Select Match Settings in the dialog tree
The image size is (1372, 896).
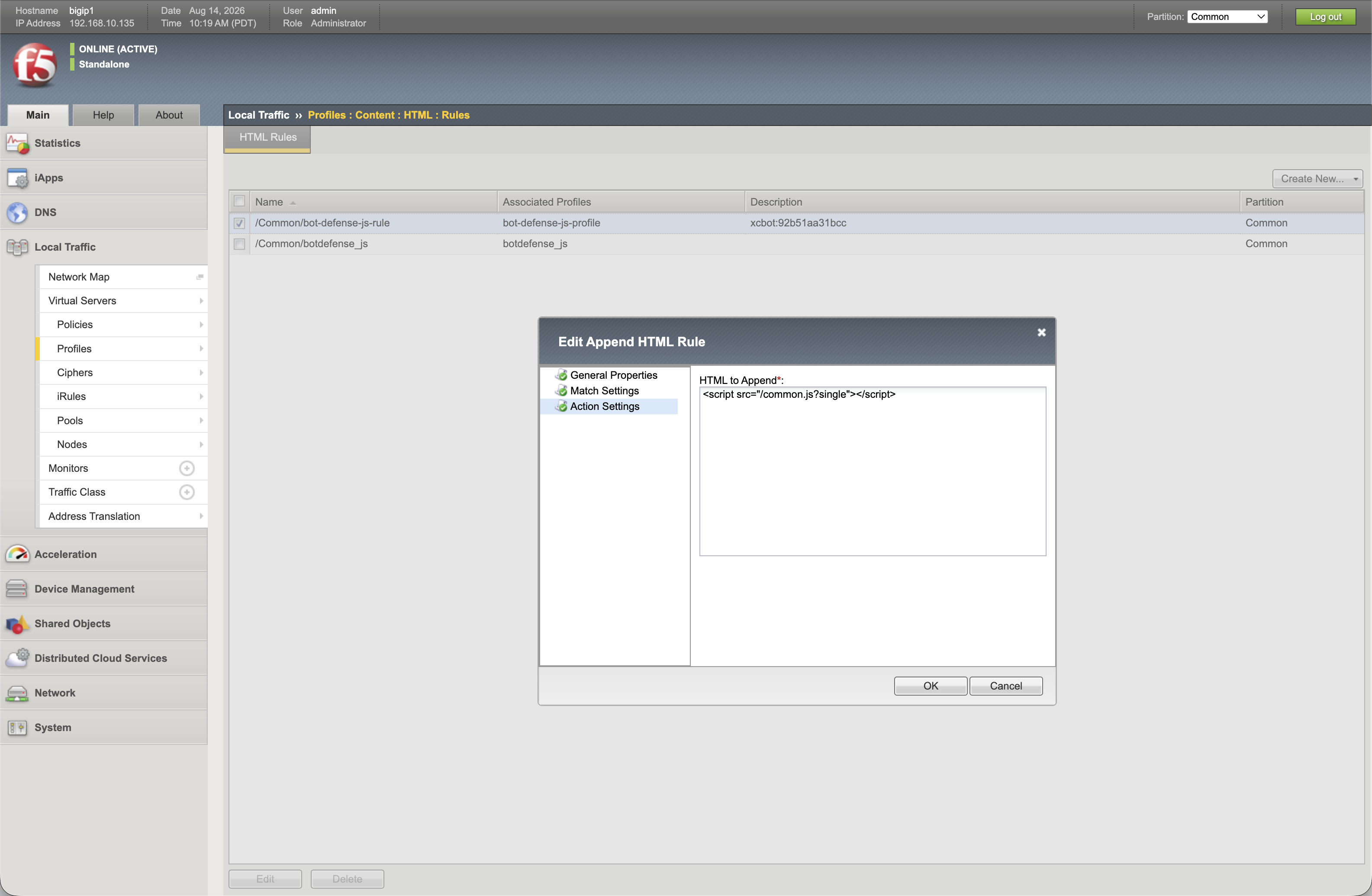click(x=605, y=391)
